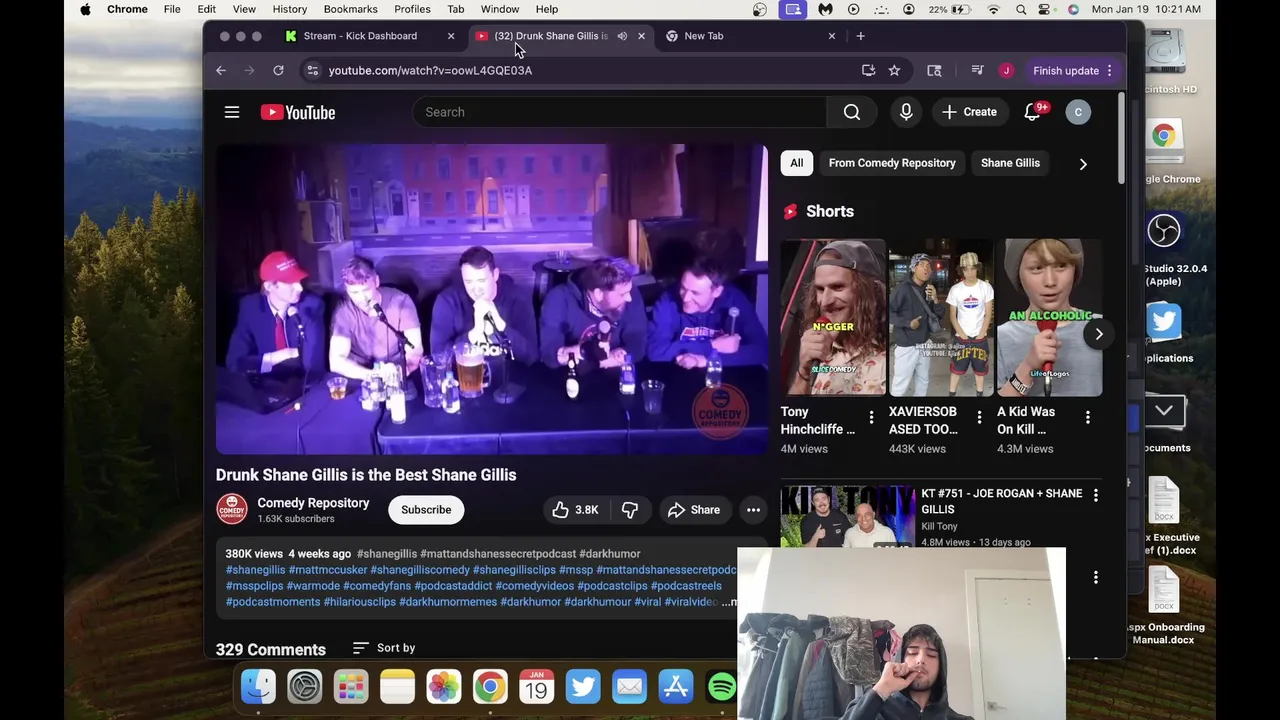Open Chrome media controls icon
The height and width of the screenshot is (720, 1280).
click(977, 70)
